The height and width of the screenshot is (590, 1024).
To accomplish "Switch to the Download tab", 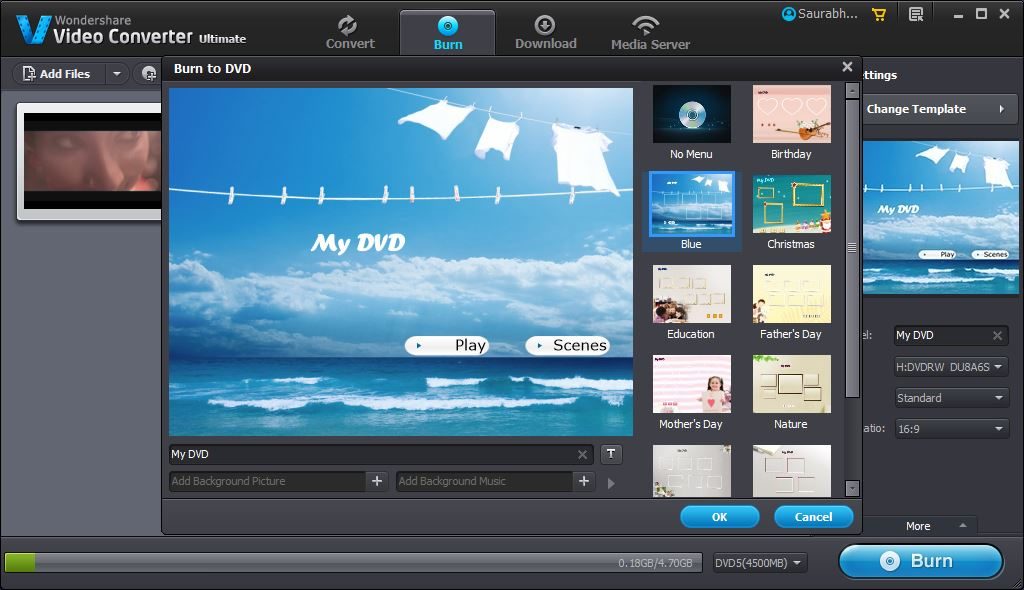I will tap(545, 32).
